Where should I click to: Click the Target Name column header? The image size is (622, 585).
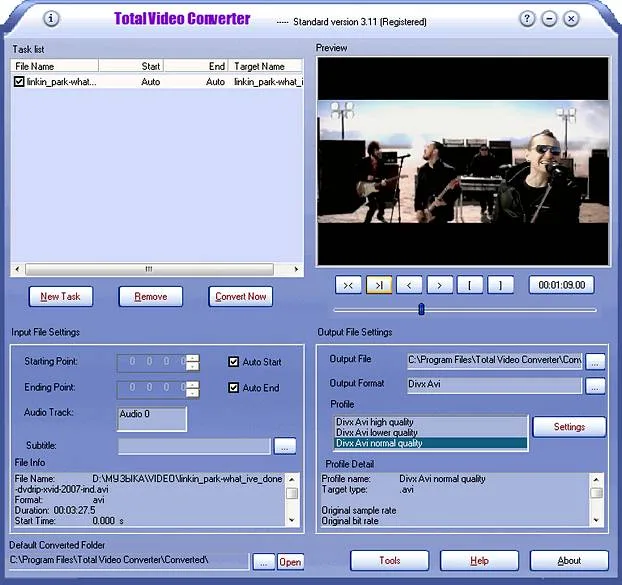266,66
